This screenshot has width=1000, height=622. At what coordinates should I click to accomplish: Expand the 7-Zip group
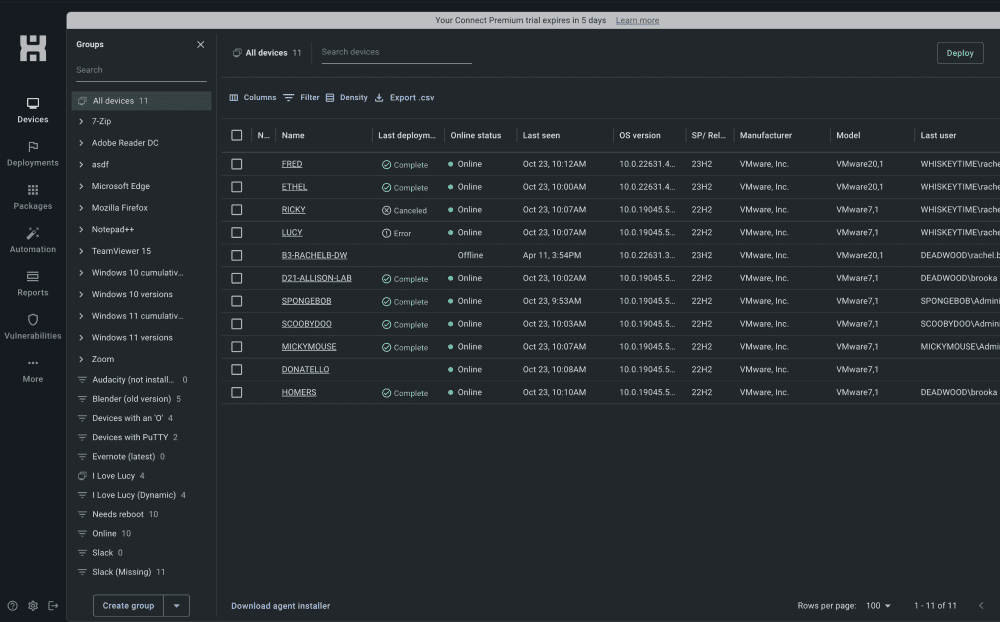(x=81, y=121)
